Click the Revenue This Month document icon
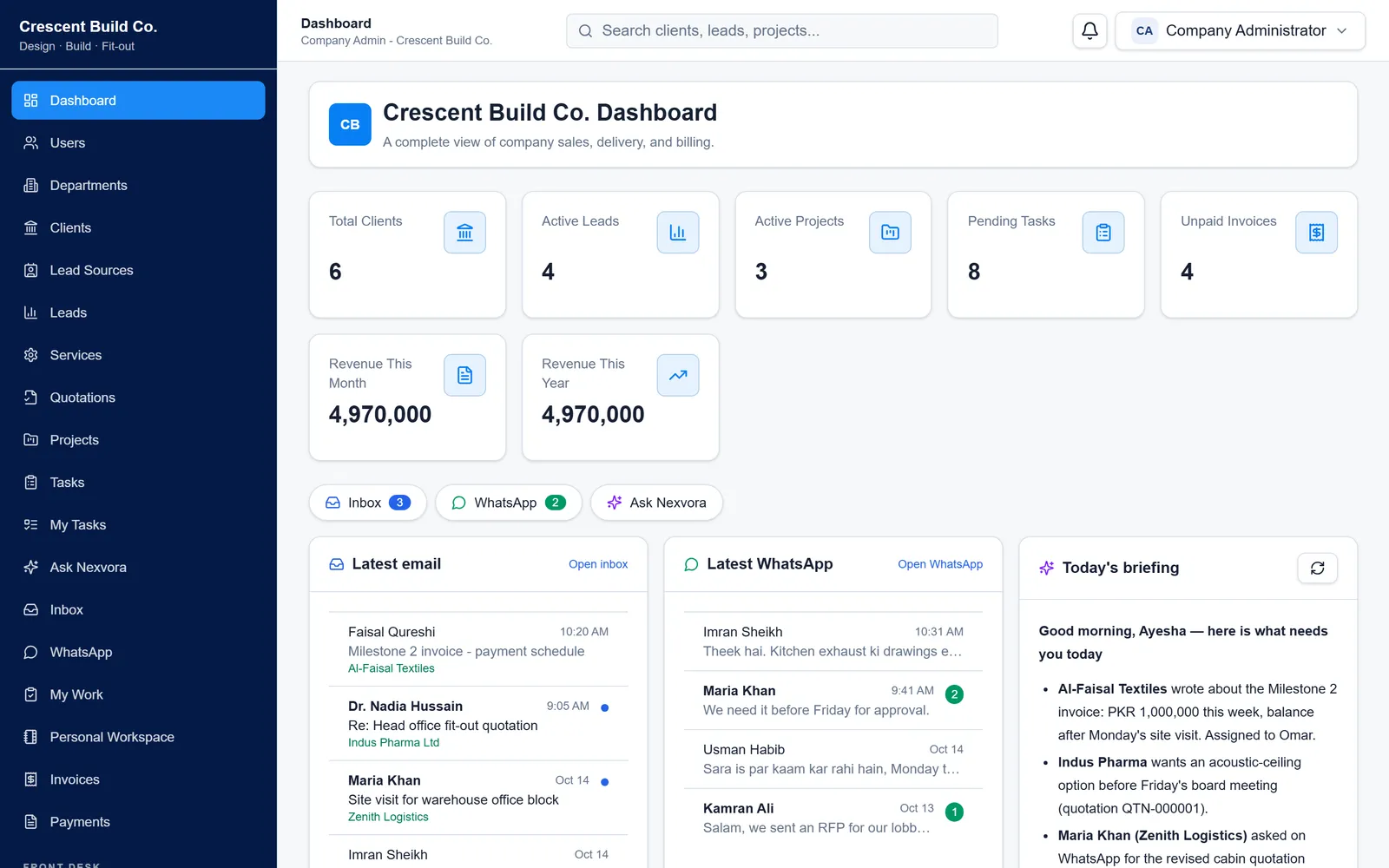The height and width of the screenshot is (868, 1389). 464,375
